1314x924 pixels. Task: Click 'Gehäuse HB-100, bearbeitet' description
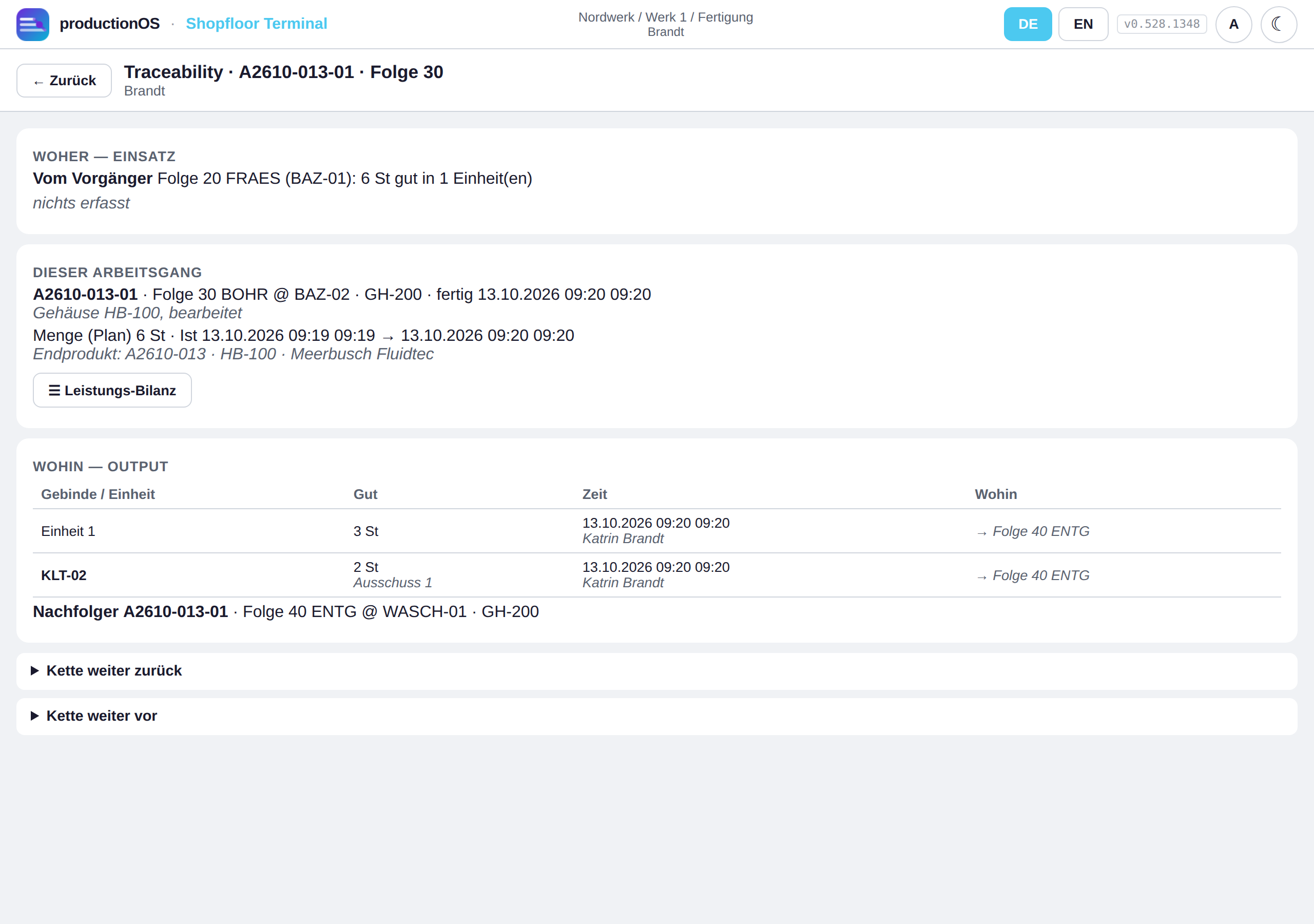coord(138,313)
